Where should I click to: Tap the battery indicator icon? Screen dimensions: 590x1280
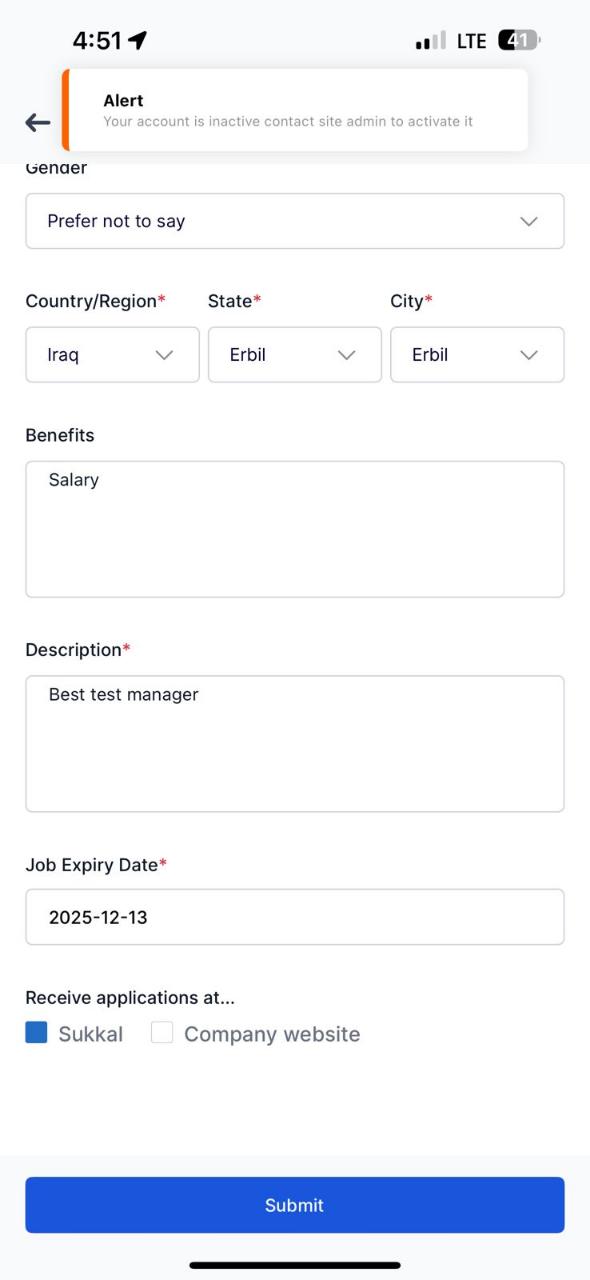click(520, 41)
